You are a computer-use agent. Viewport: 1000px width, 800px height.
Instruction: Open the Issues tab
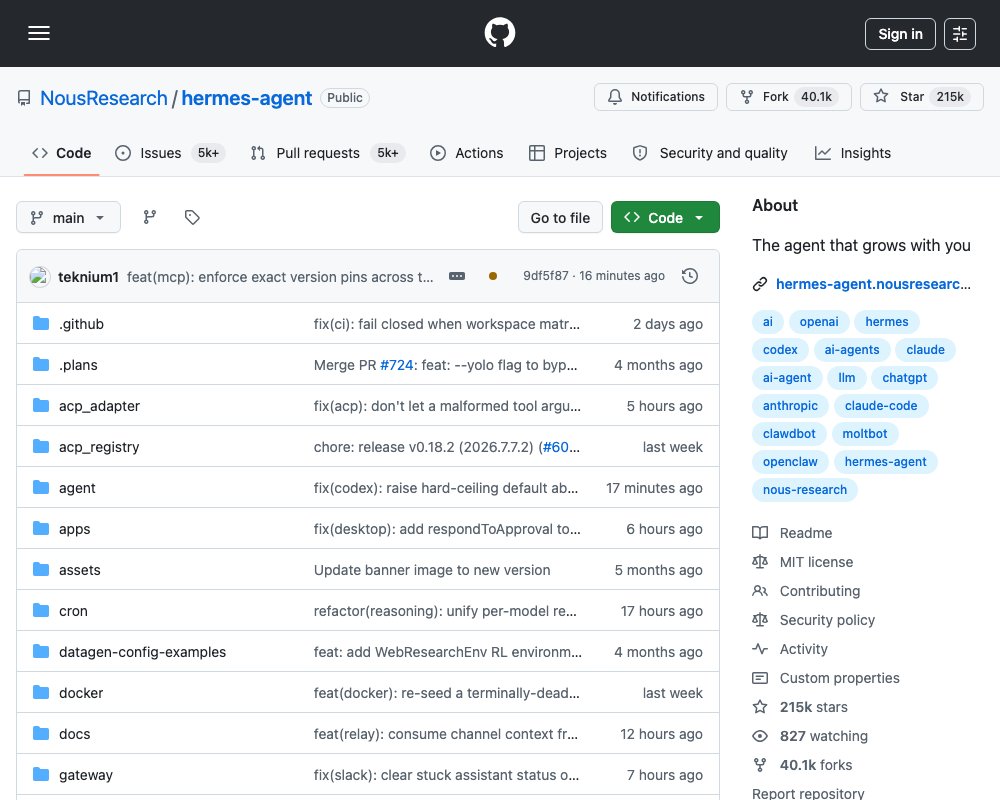click(170, 153)
